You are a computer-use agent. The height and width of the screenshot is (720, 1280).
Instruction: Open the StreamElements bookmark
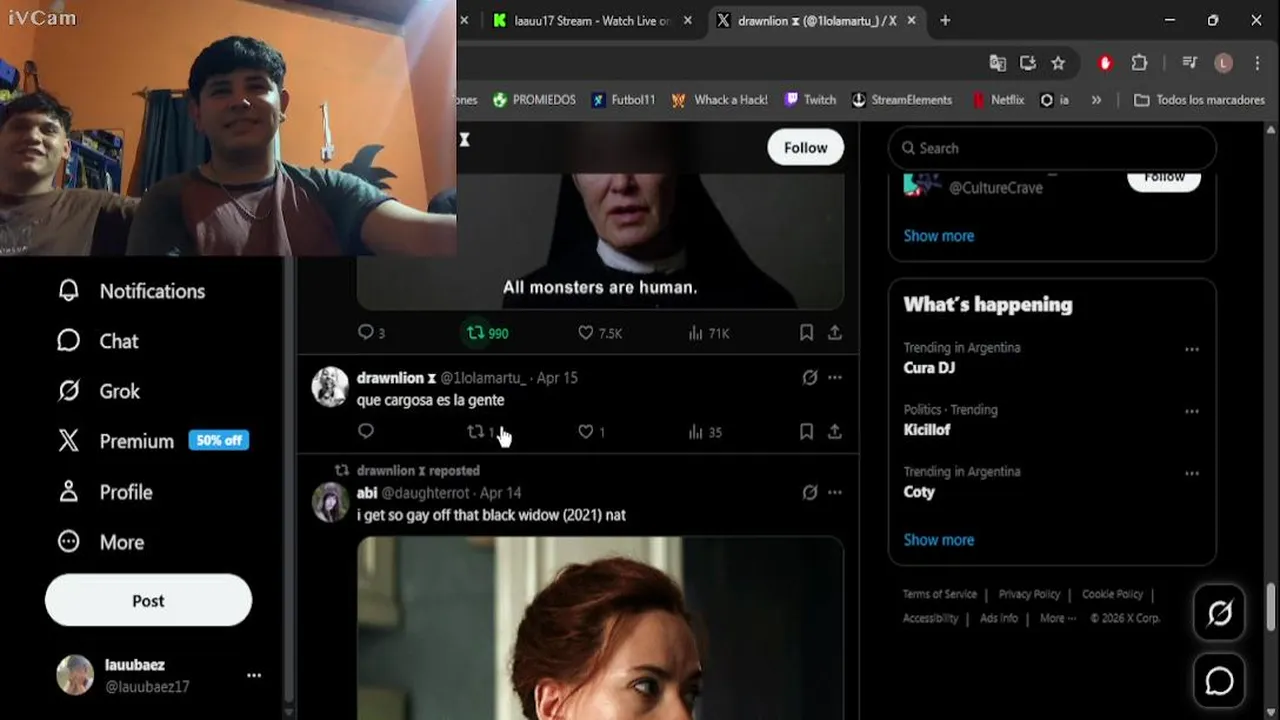(902, 100)
